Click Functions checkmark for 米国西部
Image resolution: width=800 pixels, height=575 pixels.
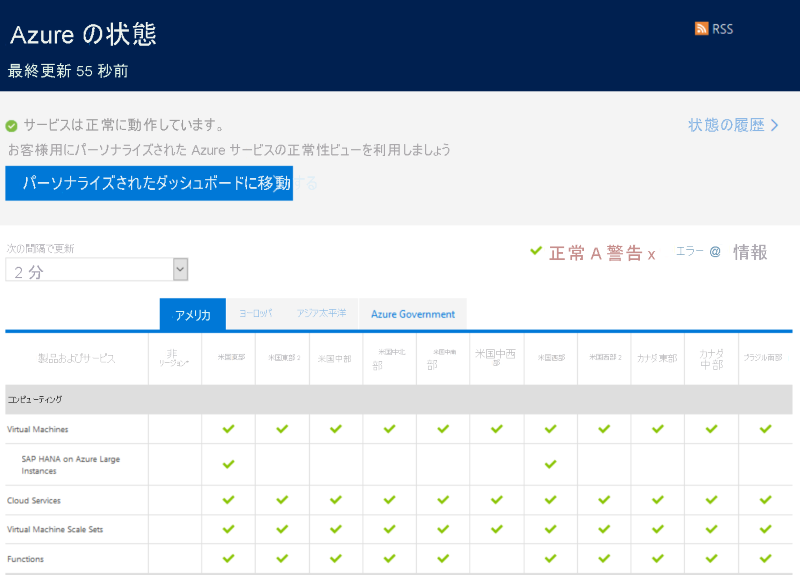pos(551,558)
